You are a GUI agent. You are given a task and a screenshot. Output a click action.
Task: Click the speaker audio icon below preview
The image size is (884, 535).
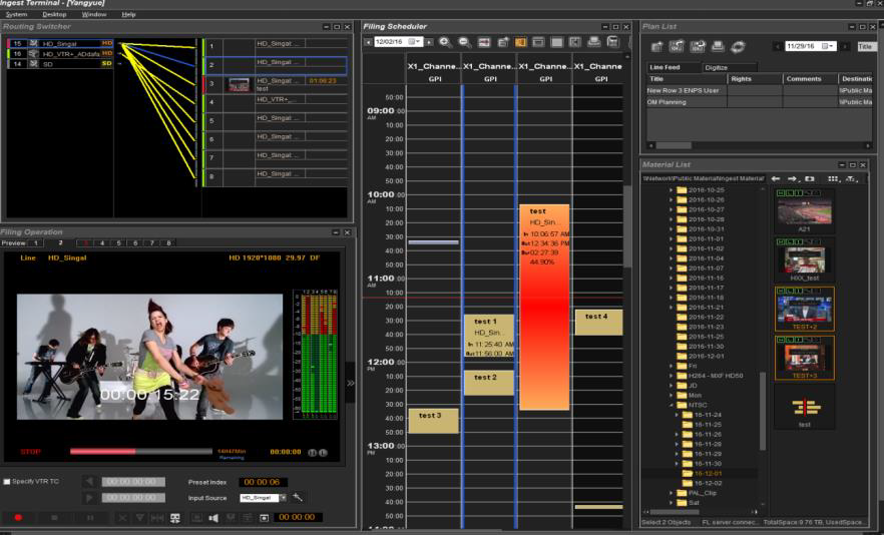click(x=213, y=517)
